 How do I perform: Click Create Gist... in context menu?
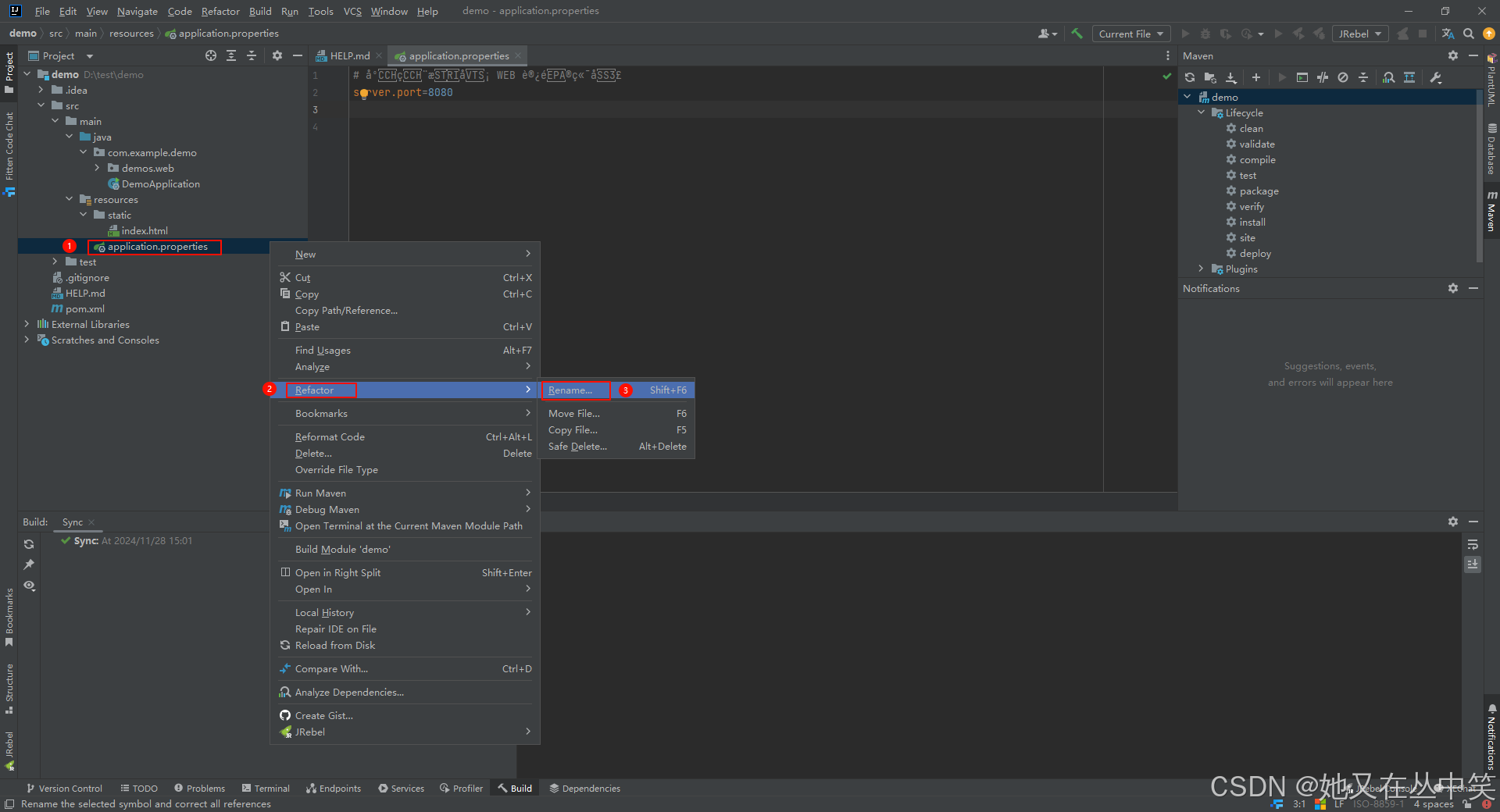pyautogui.click(x=405, y=715)
